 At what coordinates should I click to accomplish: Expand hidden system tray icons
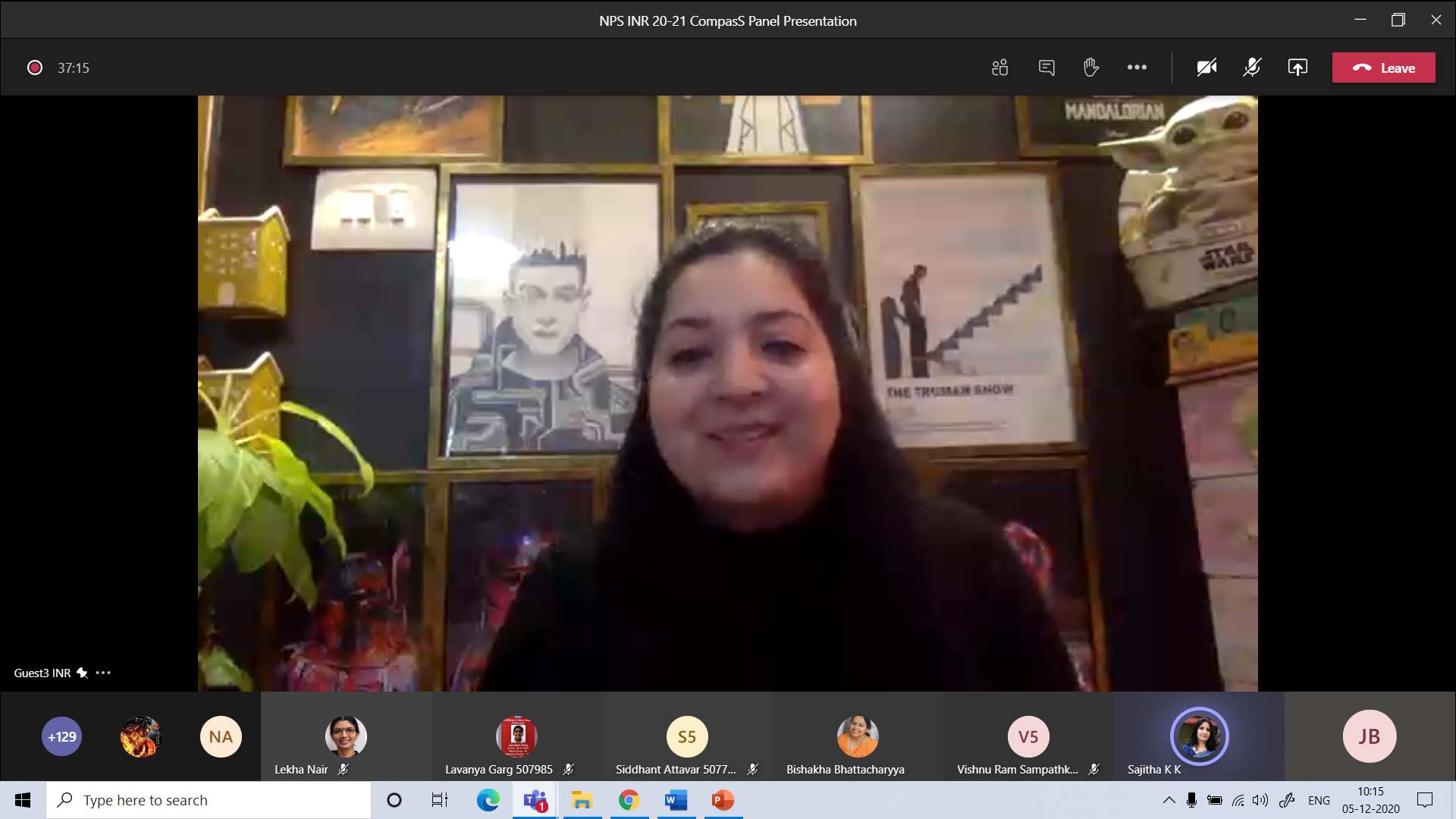point(1169,800)
